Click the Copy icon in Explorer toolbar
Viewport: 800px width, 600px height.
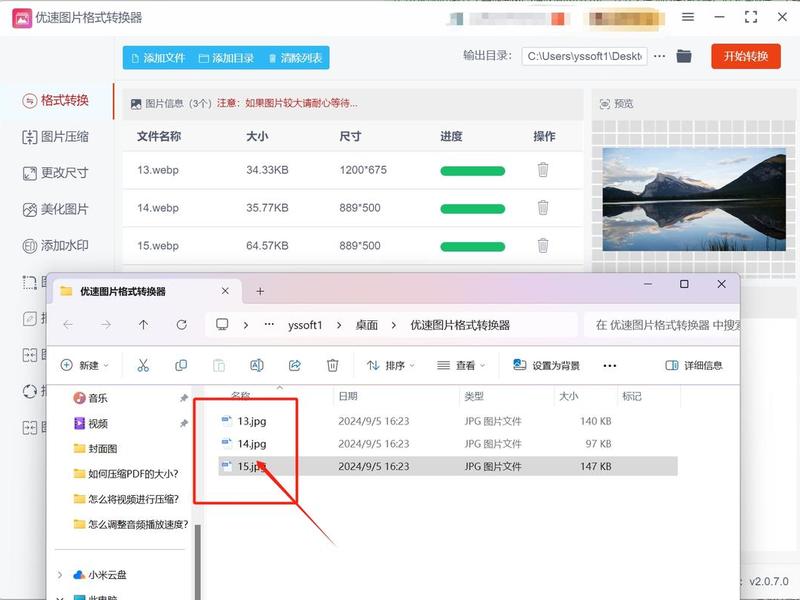[181, 365]
